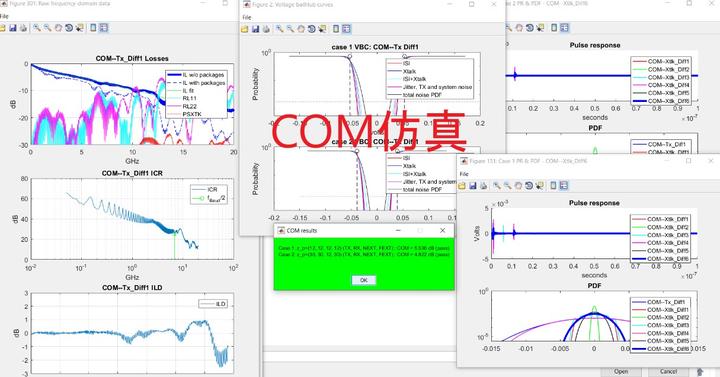Activate Zoom Out tool in Figure 301
The height and width of the screenshot is (377, 720).
47,28
